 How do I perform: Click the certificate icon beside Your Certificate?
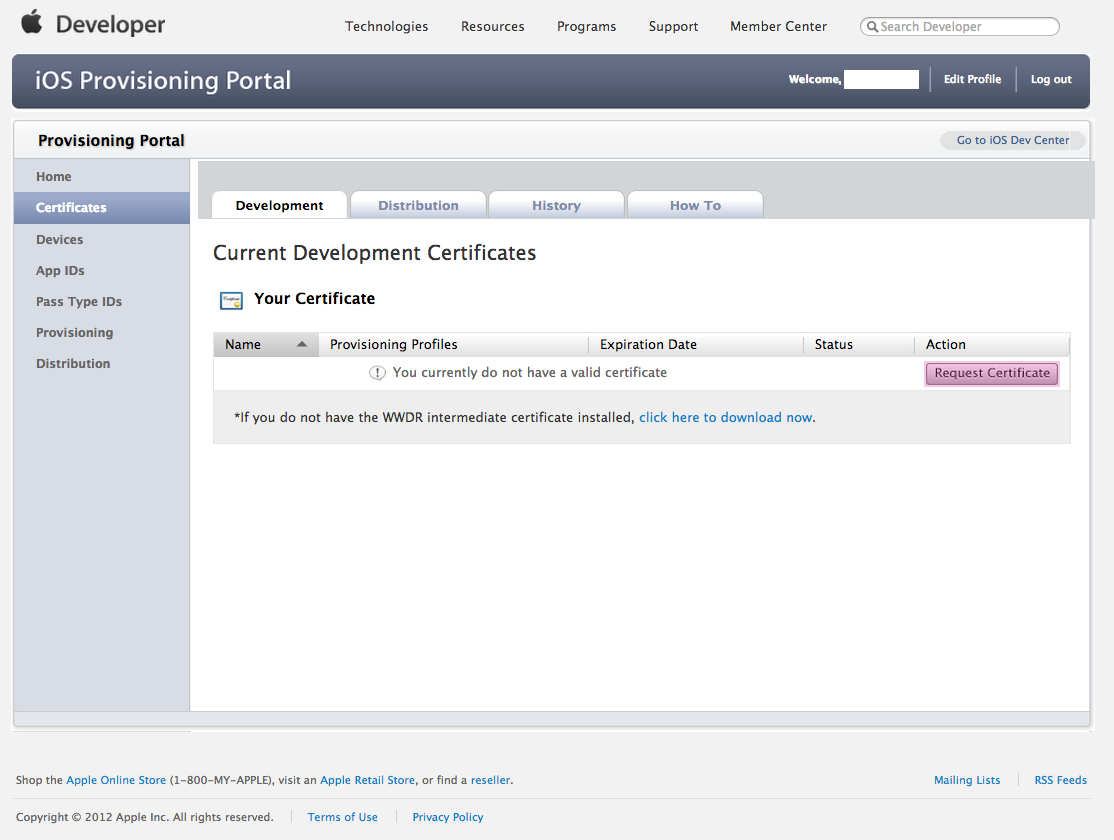pyautogui.click(x=231, y=301)
